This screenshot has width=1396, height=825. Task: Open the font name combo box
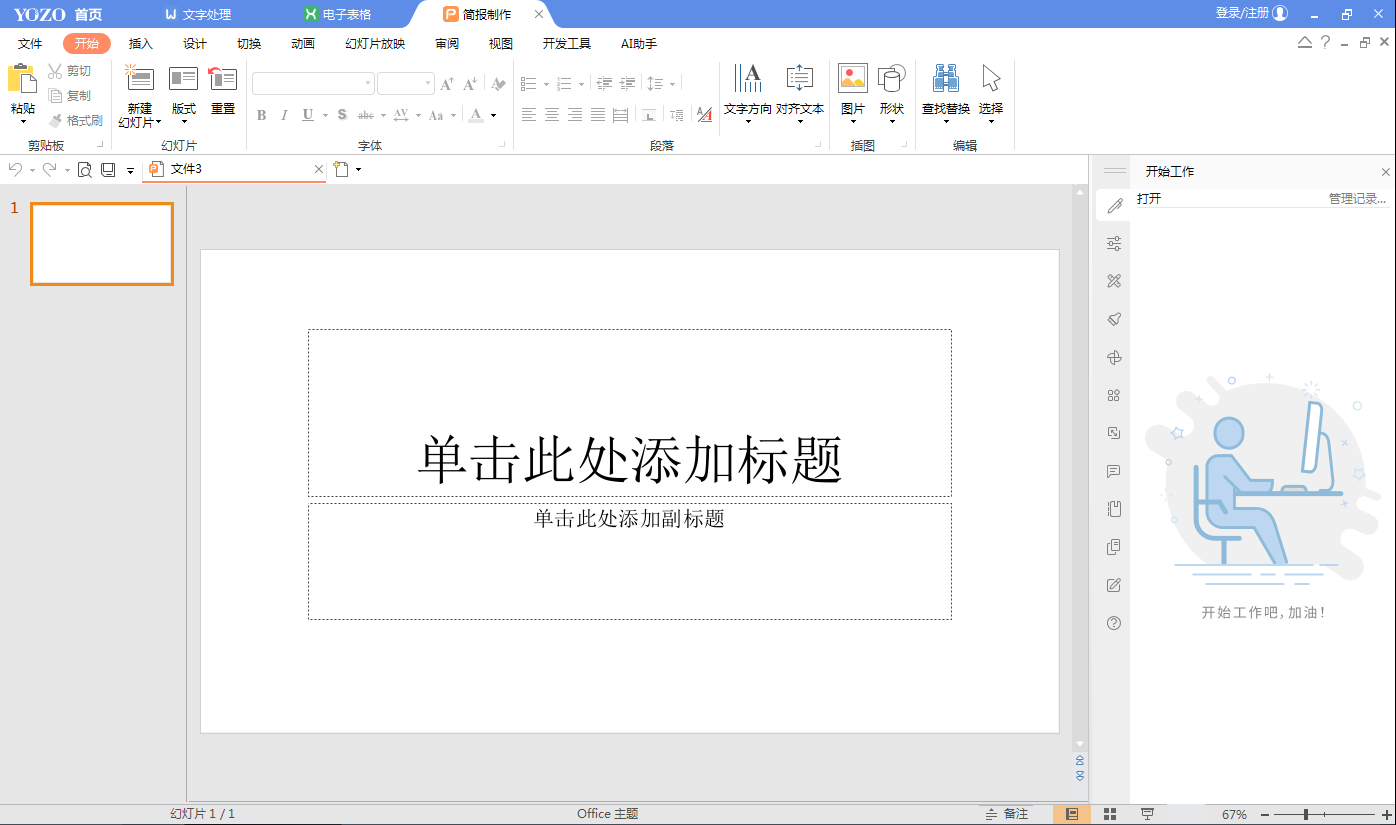313,84
